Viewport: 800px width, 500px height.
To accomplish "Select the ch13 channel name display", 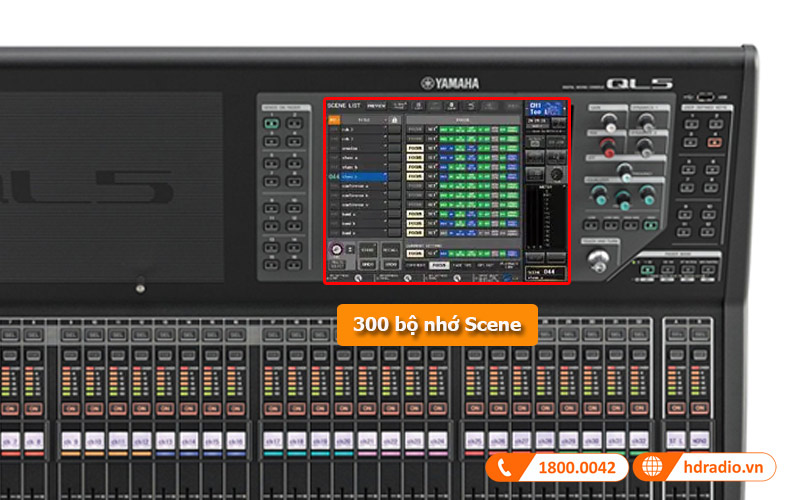I will coord(165,441).
